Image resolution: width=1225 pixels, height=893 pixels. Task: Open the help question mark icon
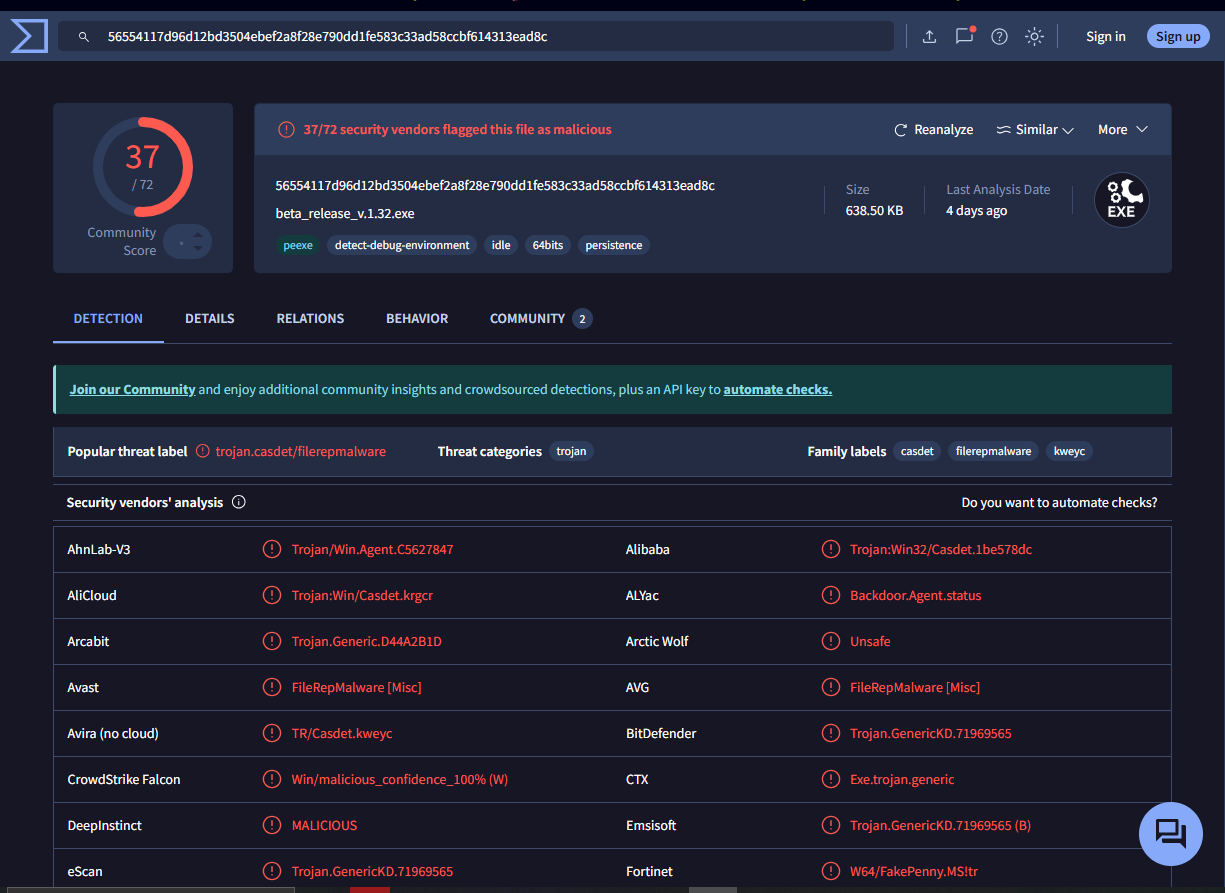[x=999, y=37]
